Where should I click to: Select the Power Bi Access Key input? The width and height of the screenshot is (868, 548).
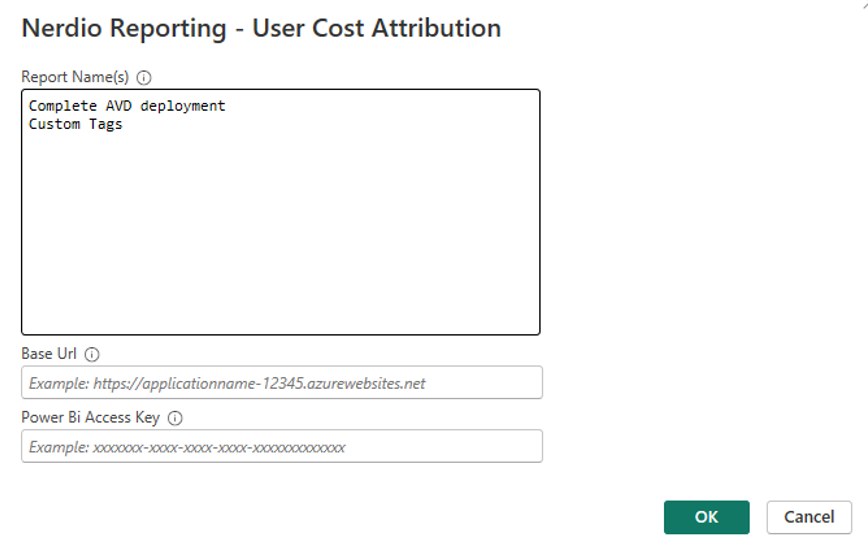pyautogui.click(x=282, y=446)
